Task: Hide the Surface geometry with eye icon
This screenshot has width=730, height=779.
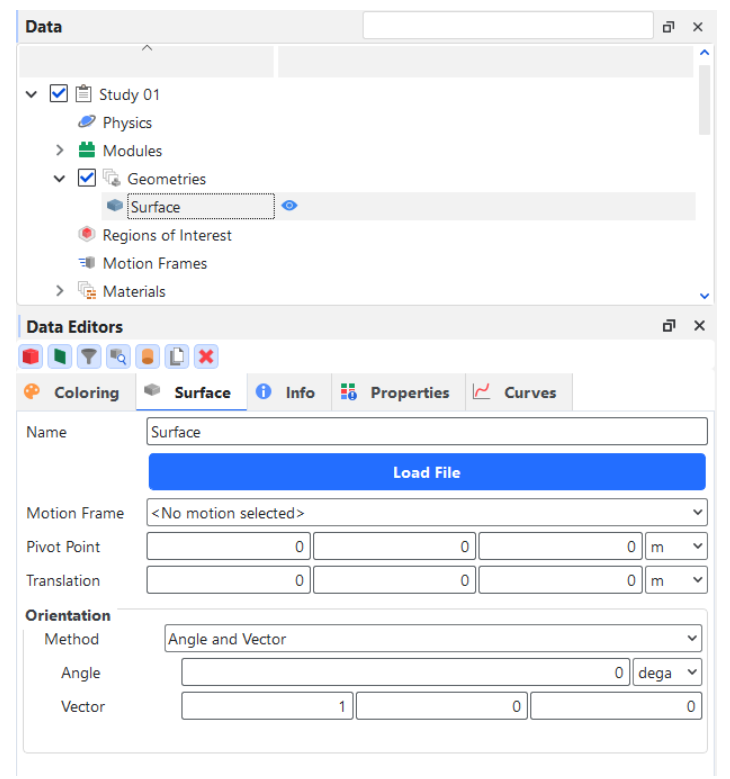Action: pyautogui.click(x=289, y=206)
